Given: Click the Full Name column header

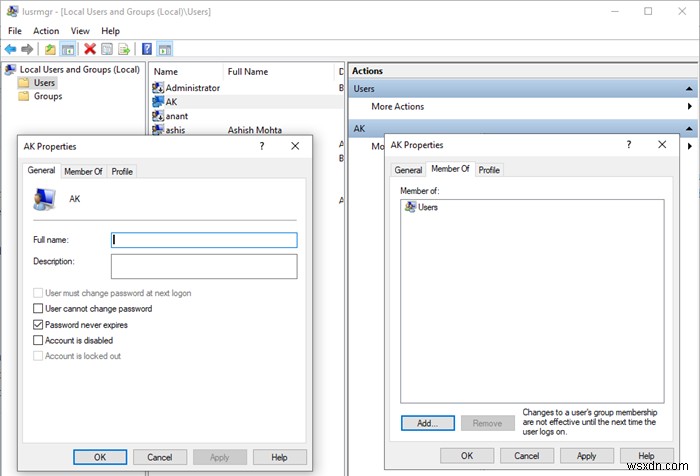Looking at the screenshot, I should point(279,71).
